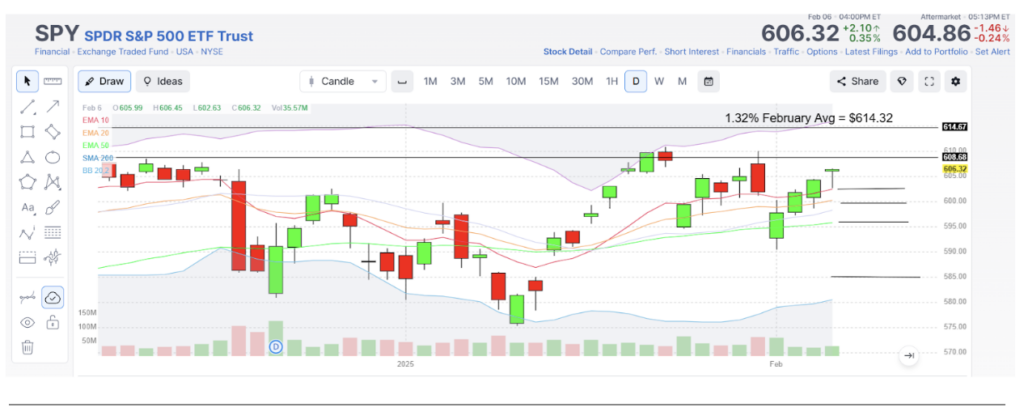Open the Traffic link
This screenshot has width=1024, height=416.
786,52
